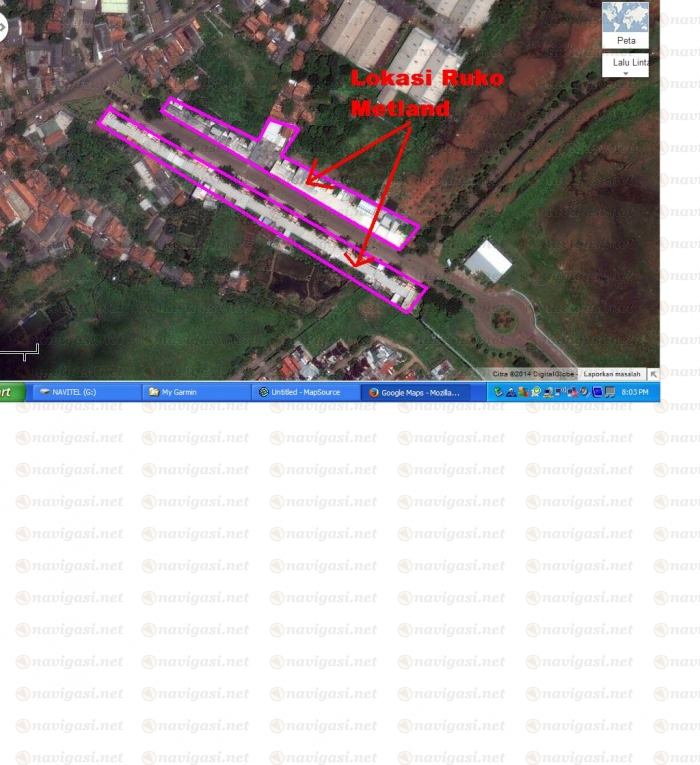Screen dimensions: 700x765
Task: Click the white-roofed building near the roundabout
Action: pyautogui.click(x=488, y=261)
